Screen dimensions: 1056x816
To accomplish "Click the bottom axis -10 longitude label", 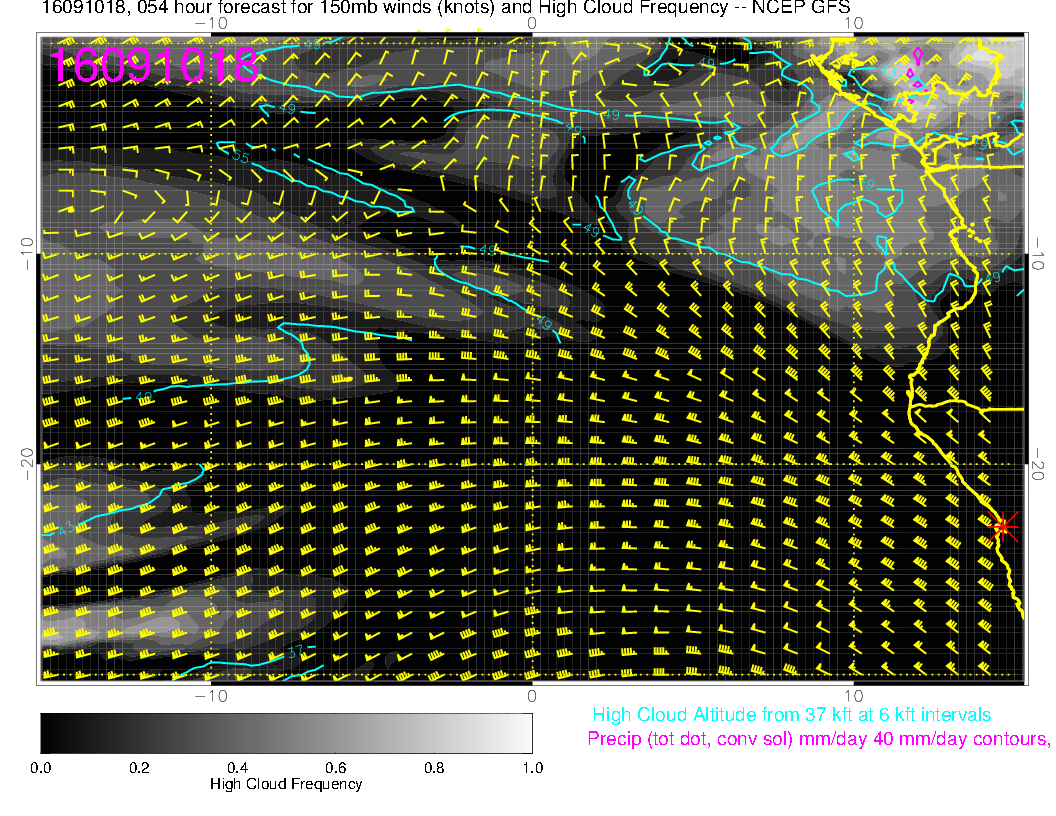I will pyautogui.click(x=211, y=696).
